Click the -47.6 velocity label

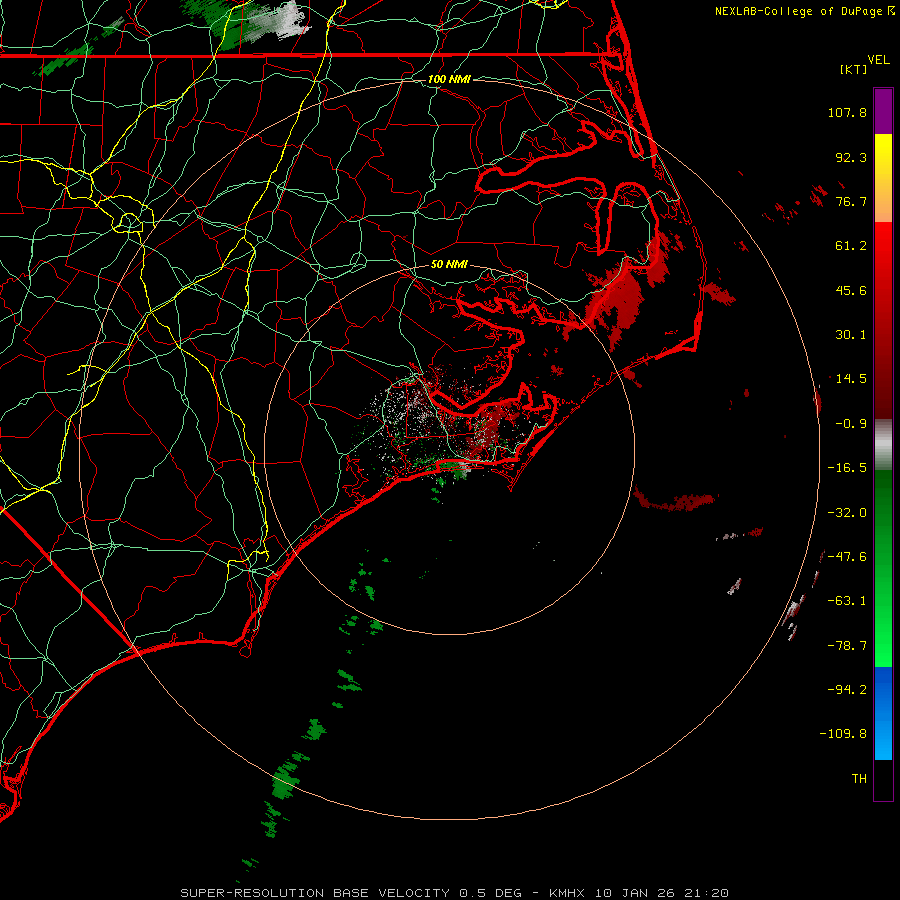click(847, 557)
